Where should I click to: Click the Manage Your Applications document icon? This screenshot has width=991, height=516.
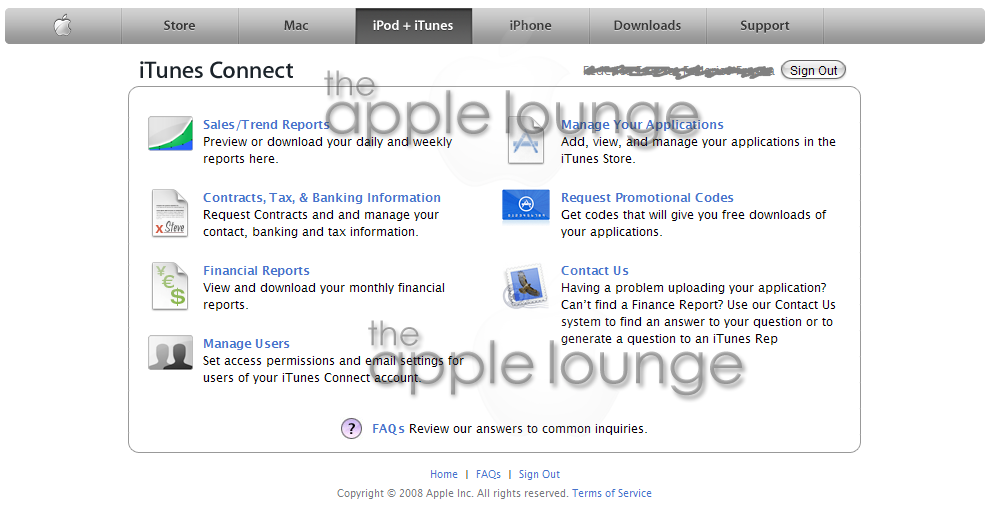pyautogui.click(x=526, y=140)
